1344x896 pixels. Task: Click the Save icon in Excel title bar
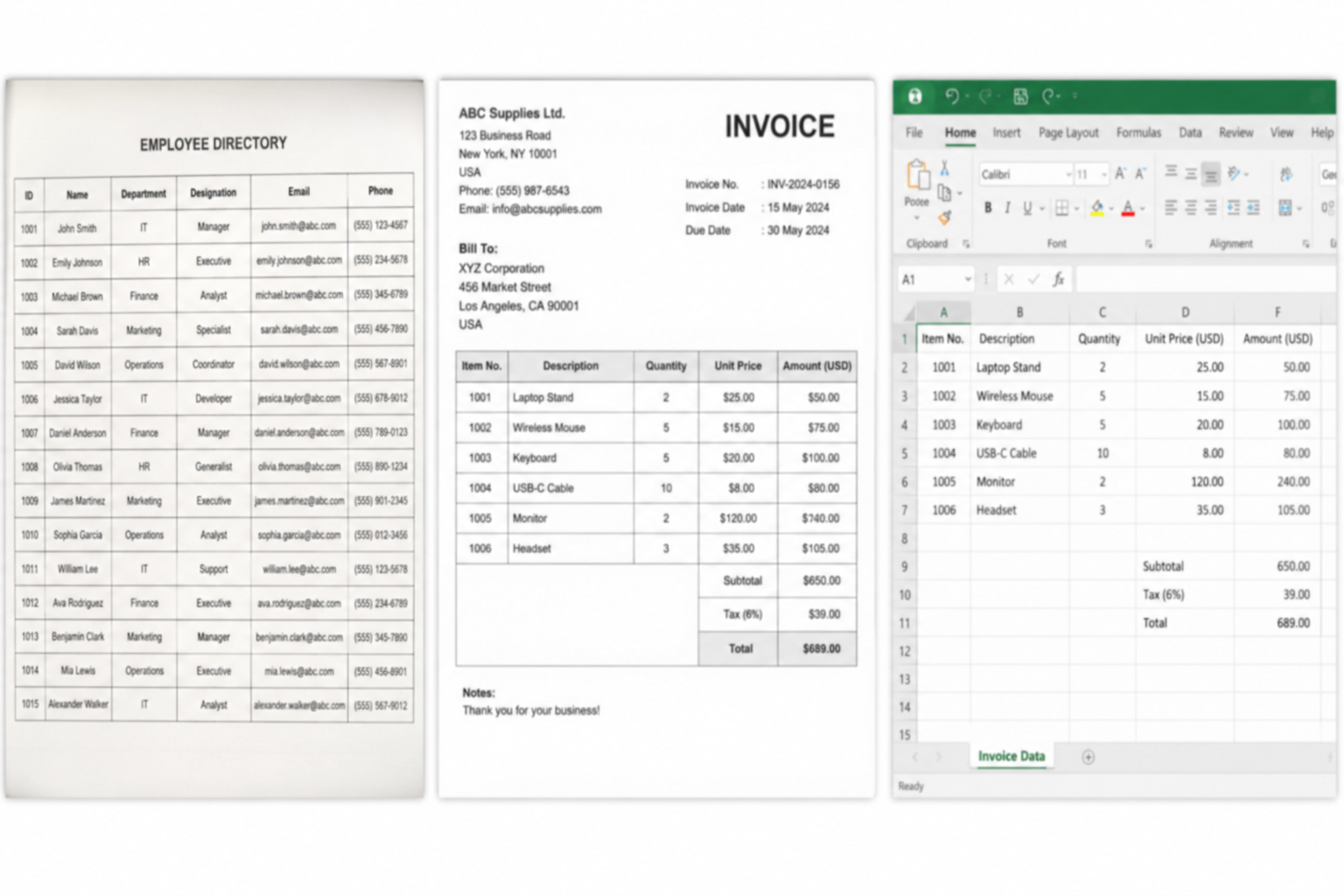[x=1020, y=96]
